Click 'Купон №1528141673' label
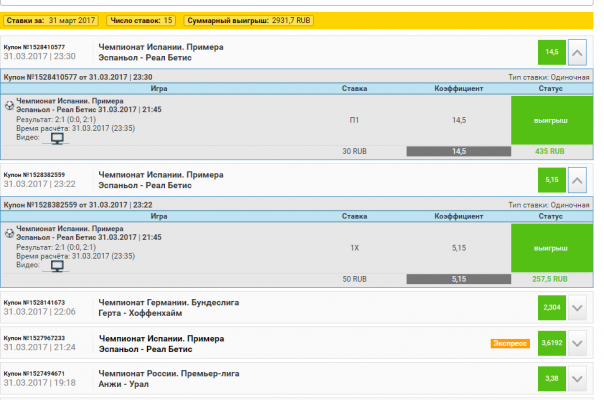Image resolution: width=604 pixels, height=400 pixels. [34, 303]
